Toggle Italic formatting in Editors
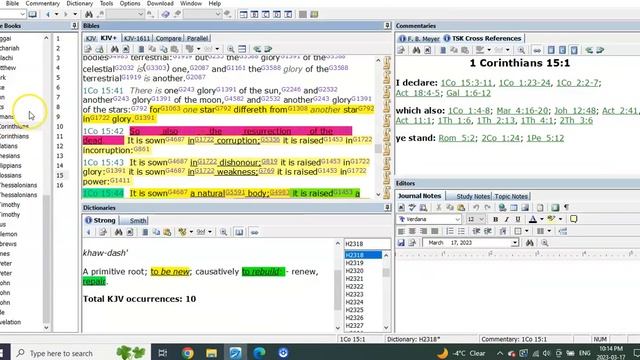 tap(507, 219)
